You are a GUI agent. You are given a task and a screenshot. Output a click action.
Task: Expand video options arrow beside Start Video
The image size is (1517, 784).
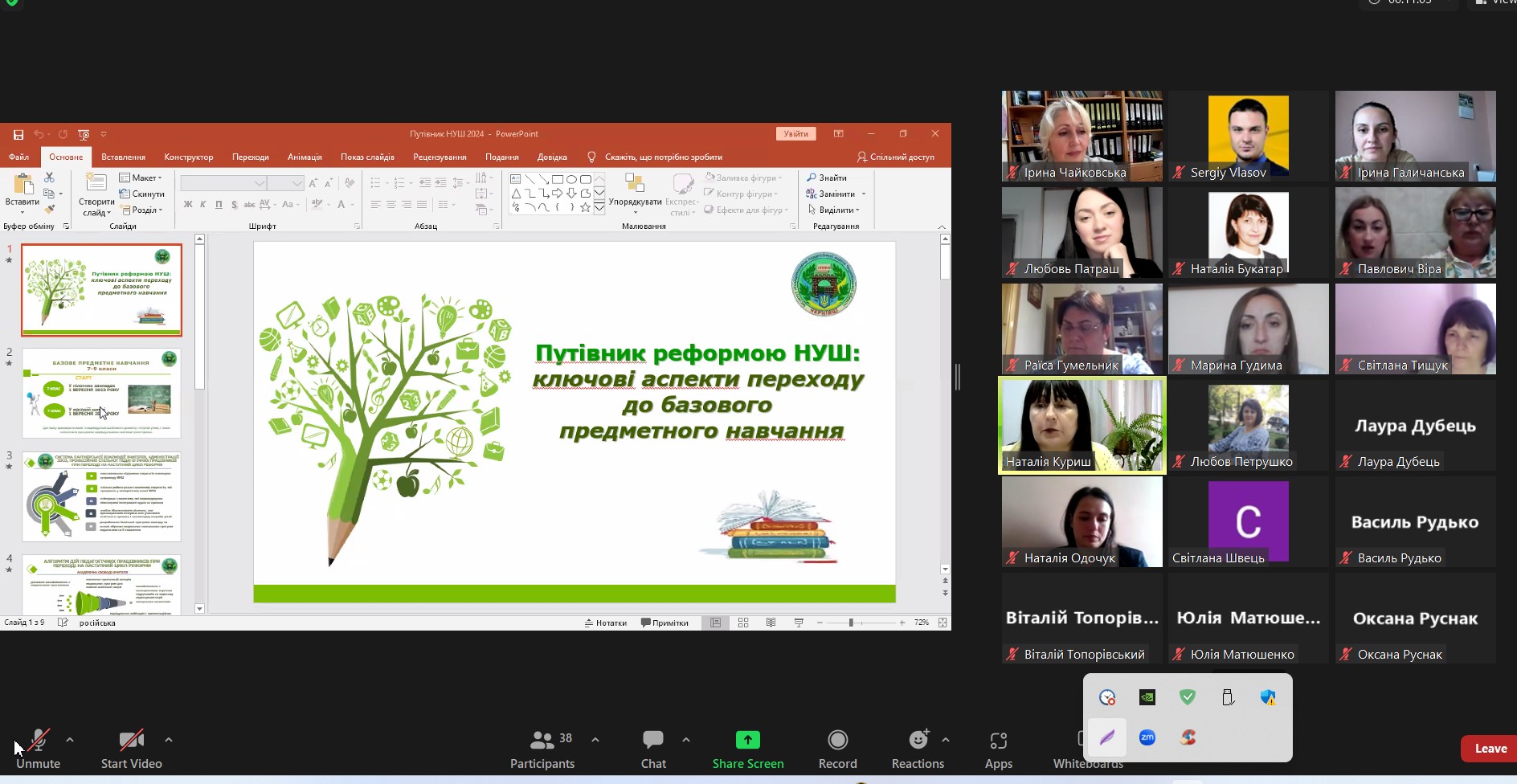point(168,739)
